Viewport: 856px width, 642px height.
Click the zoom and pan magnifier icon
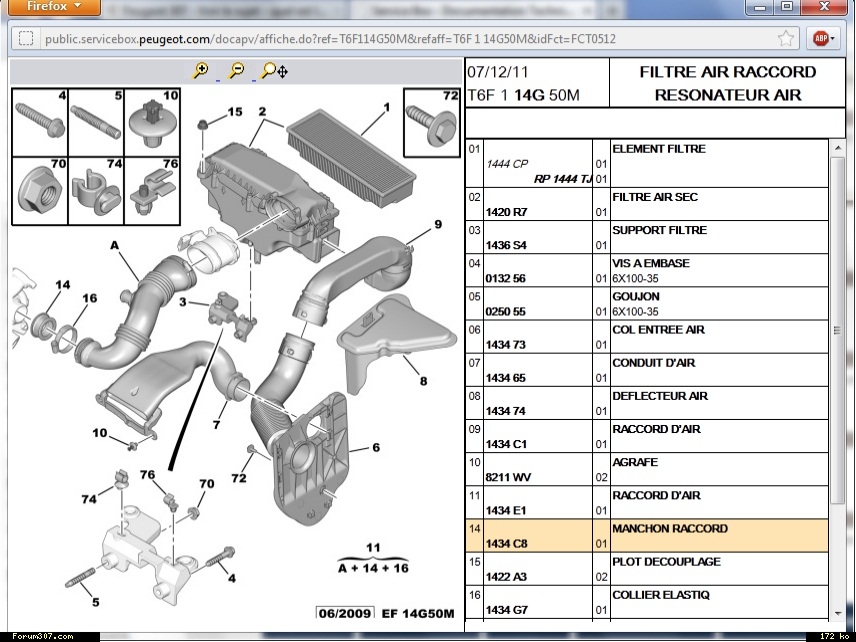(274, 71)
